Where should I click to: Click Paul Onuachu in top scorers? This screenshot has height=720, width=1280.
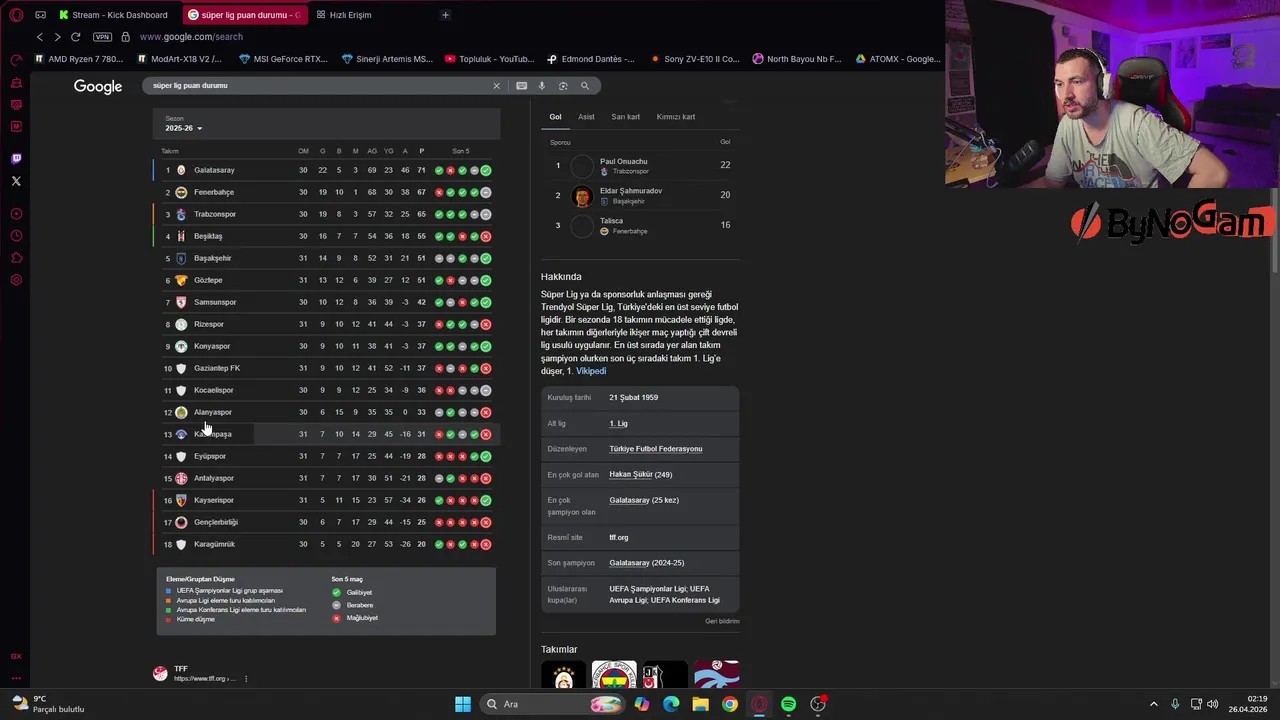pyautogui.click(x=623, y=161)
